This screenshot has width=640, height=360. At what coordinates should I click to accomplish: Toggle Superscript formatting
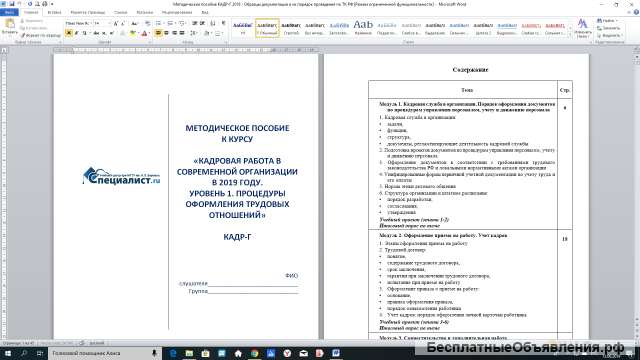click(x=112, y=33)
